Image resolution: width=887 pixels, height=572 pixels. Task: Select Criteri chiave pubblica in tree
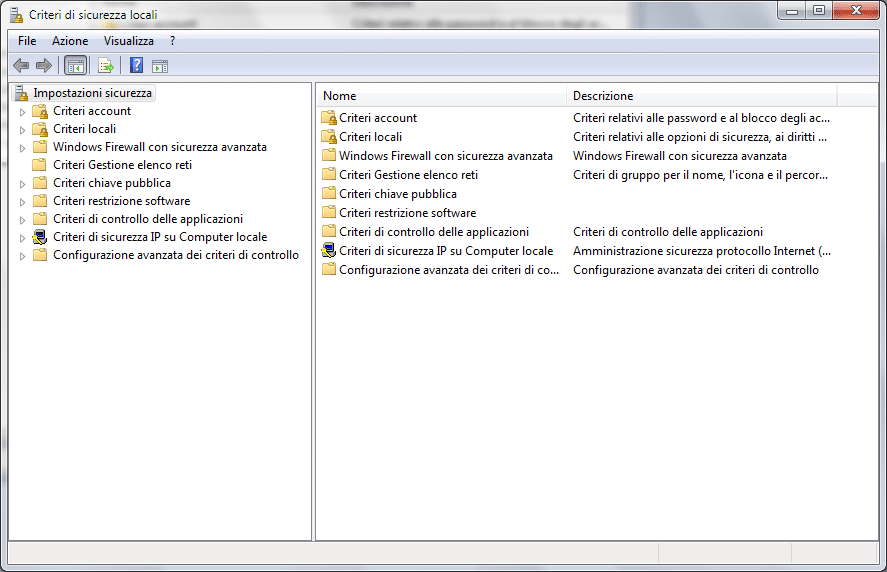pos(111,183)
